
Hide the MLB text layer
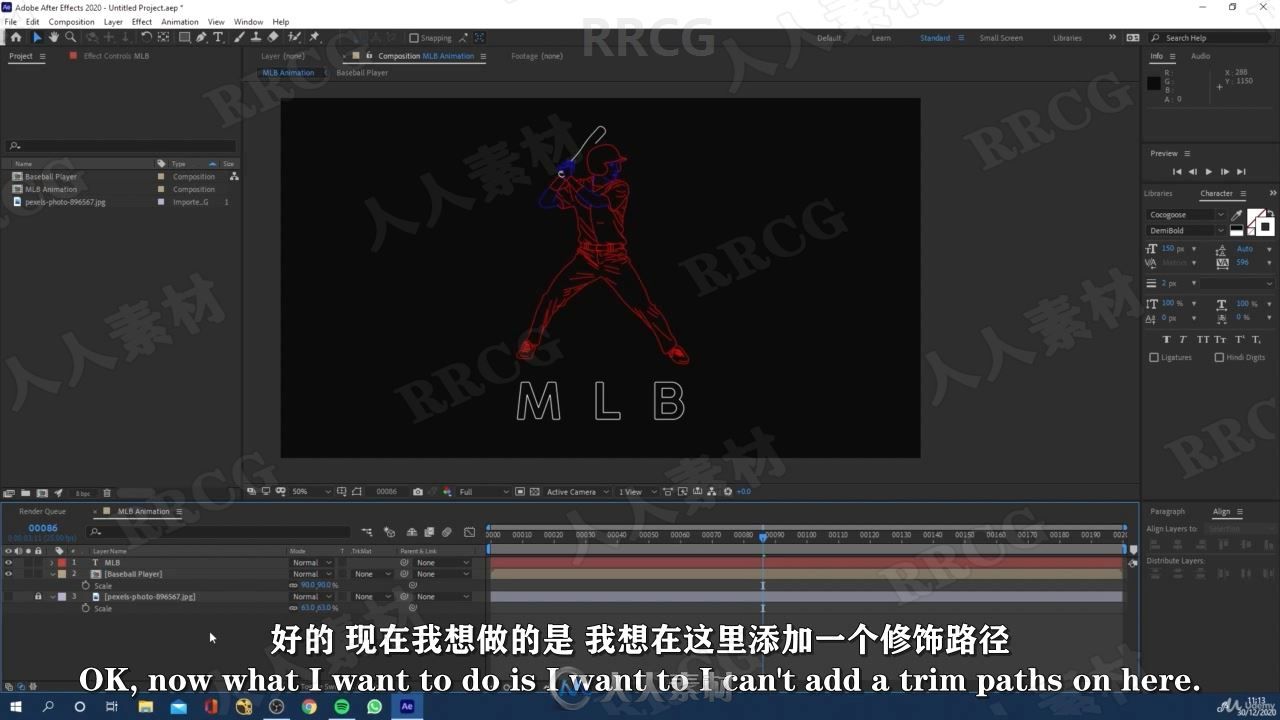[9, 562]
